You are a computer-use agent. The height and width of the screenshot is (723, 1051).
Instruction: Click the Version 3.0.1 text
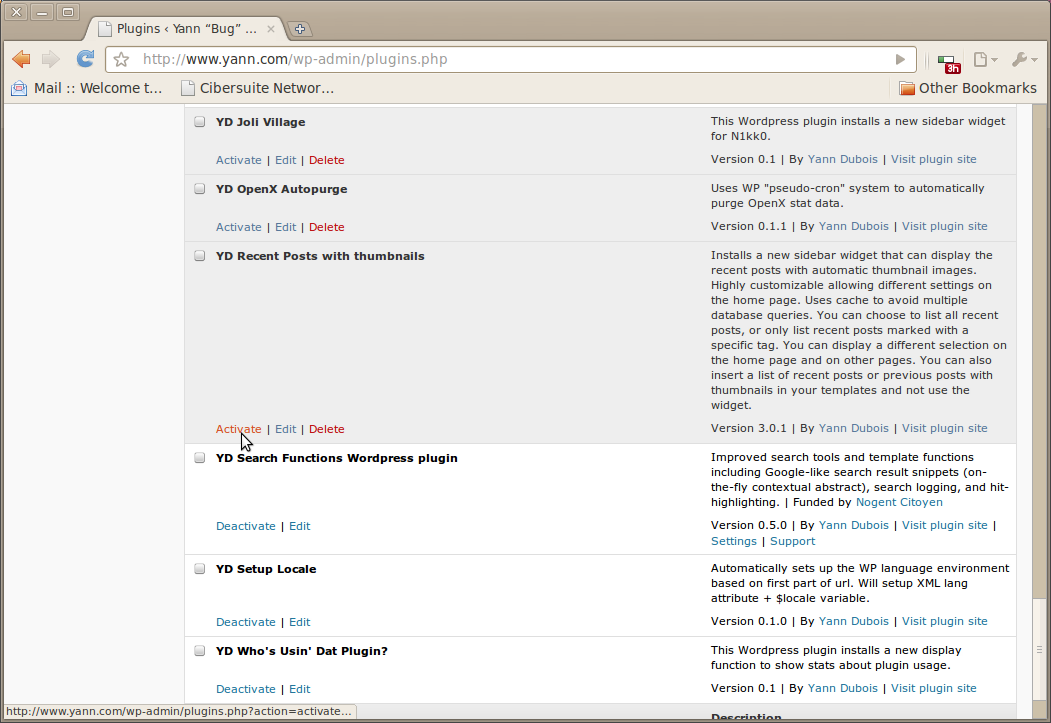(x=749, y=429)
